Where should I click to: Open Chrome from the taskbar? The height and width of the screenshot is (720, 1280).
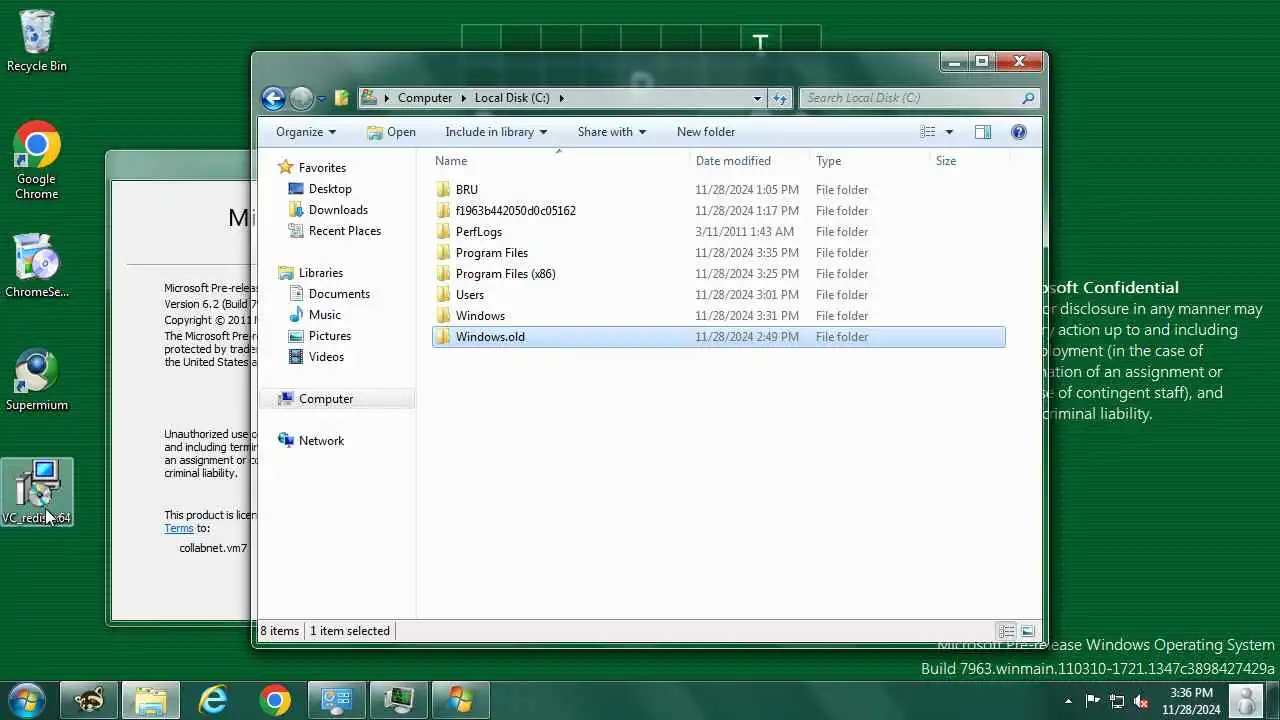pyautogui.click(x=275, y=701)
